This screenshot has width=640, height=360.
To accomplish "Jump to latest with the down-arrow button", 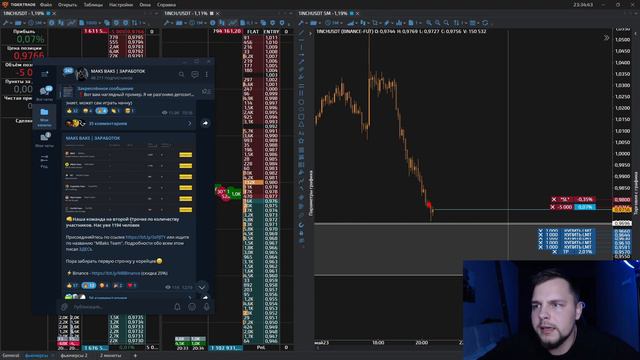I will (202, 287).
